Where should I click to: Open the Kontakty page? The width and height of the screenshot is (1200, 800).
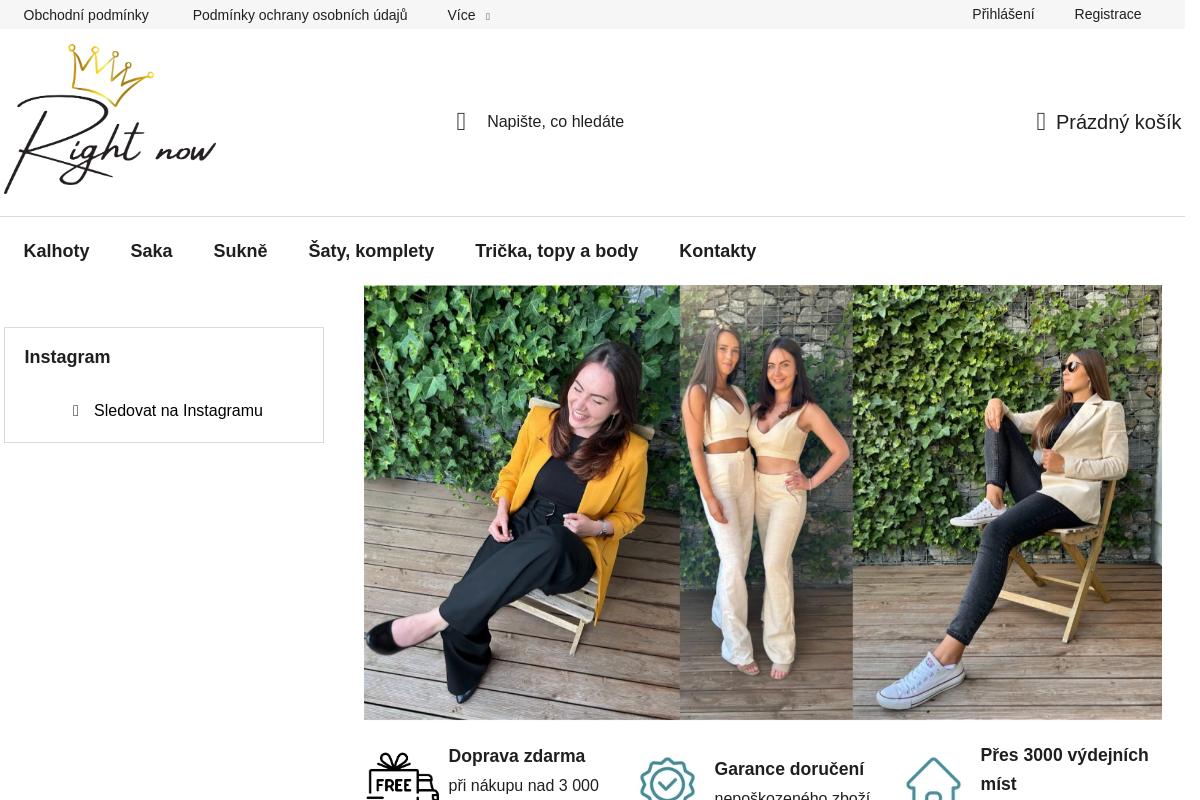pyautogui.click(x=717, y=251)
